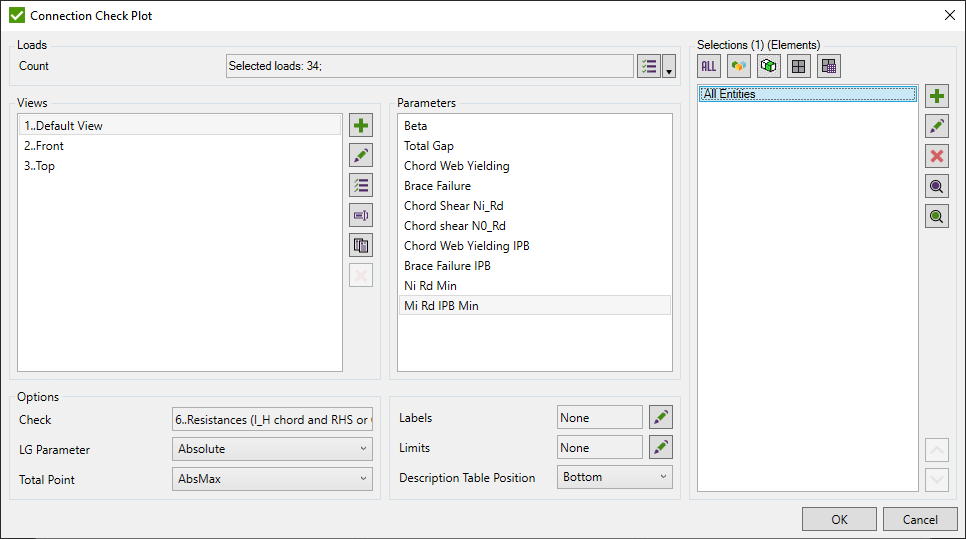The height and width of the screenshot is (539, 966).
Task: Click the pencil edit icon beside Views list
Action: (x=361, y=156)
